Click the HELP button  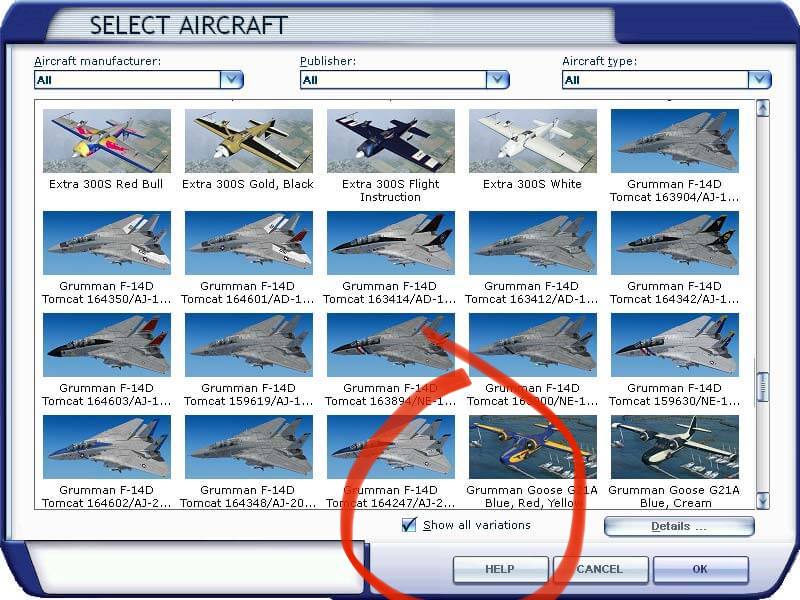click(x=499, y=569)
